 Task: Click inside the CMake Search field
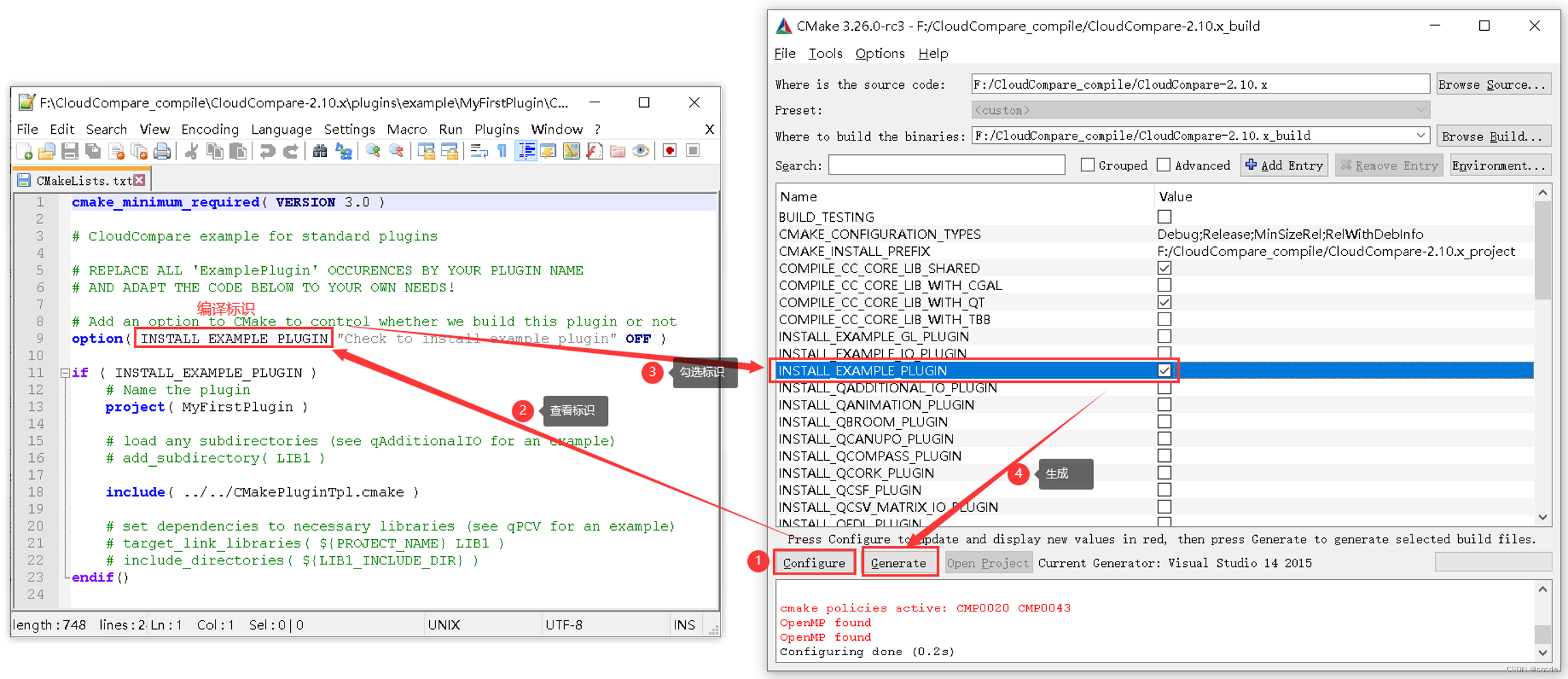[945, 164]
